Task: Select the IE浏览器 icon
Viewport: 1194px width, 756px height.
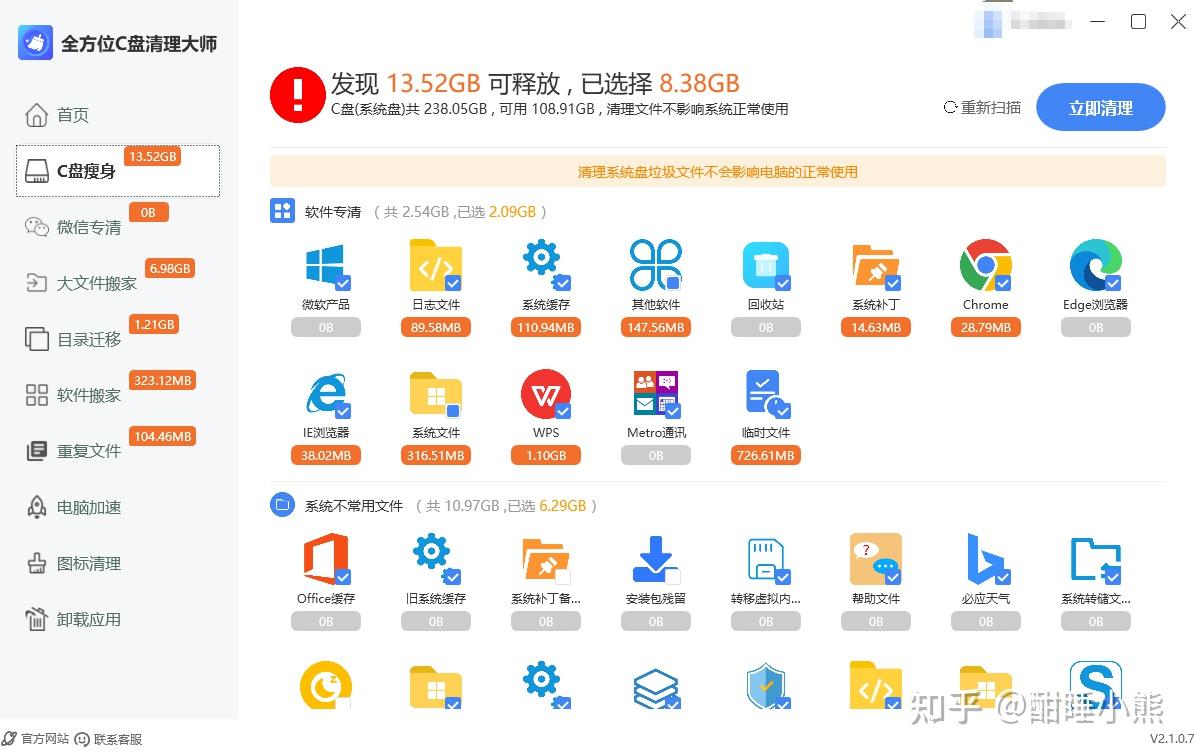Action: [x=327, y=394]
